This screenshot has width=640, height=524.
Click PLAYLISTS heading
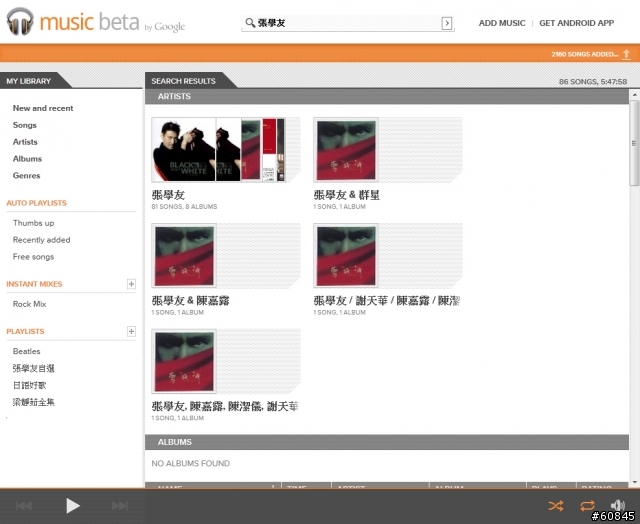tap(25, 331)
